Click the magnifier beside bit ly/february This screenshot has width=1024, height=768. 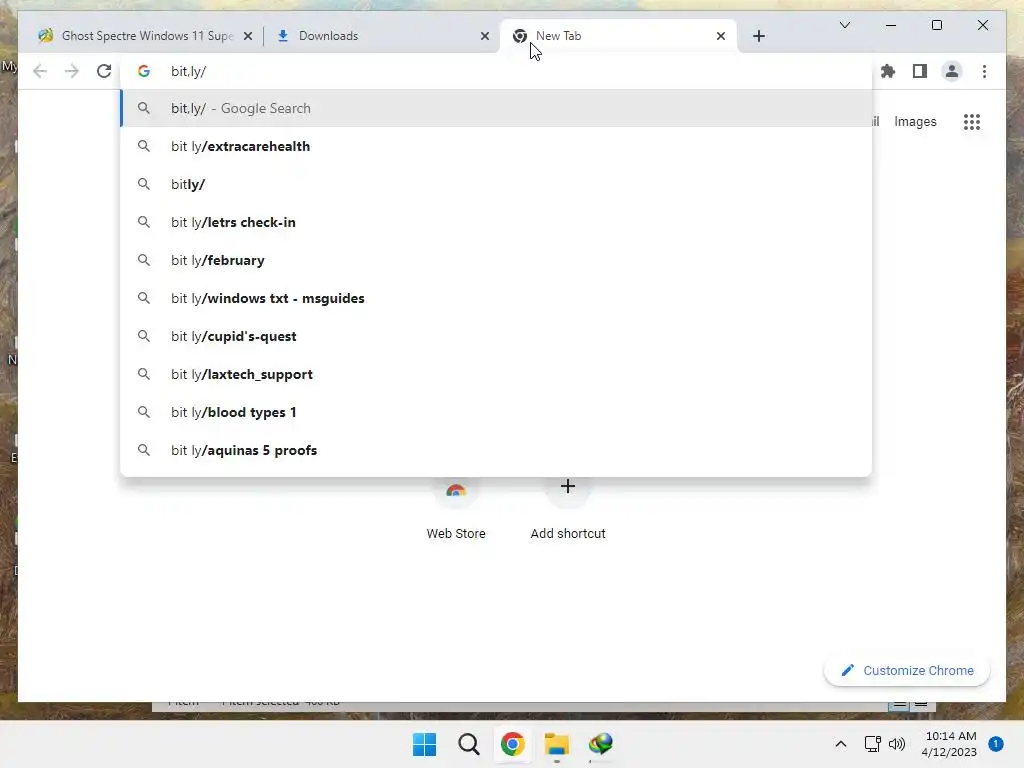(x=144, y=260)
